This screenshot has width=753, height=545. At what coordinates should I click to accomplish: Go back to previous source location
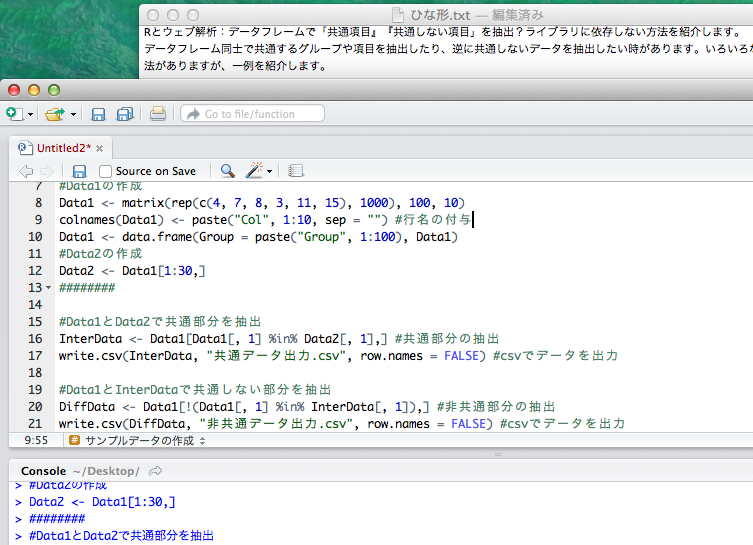pos(26,171)
